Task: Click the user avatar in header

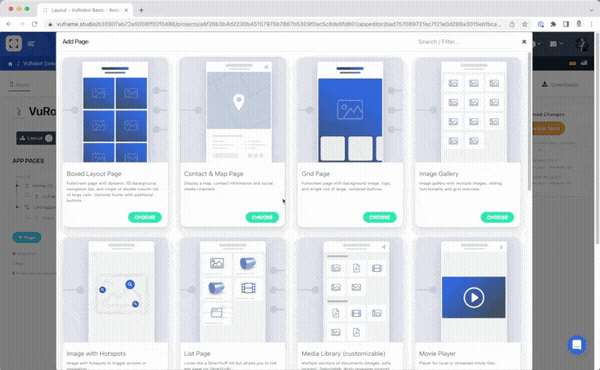Action: pyautogui.click(x=583, y=44)
